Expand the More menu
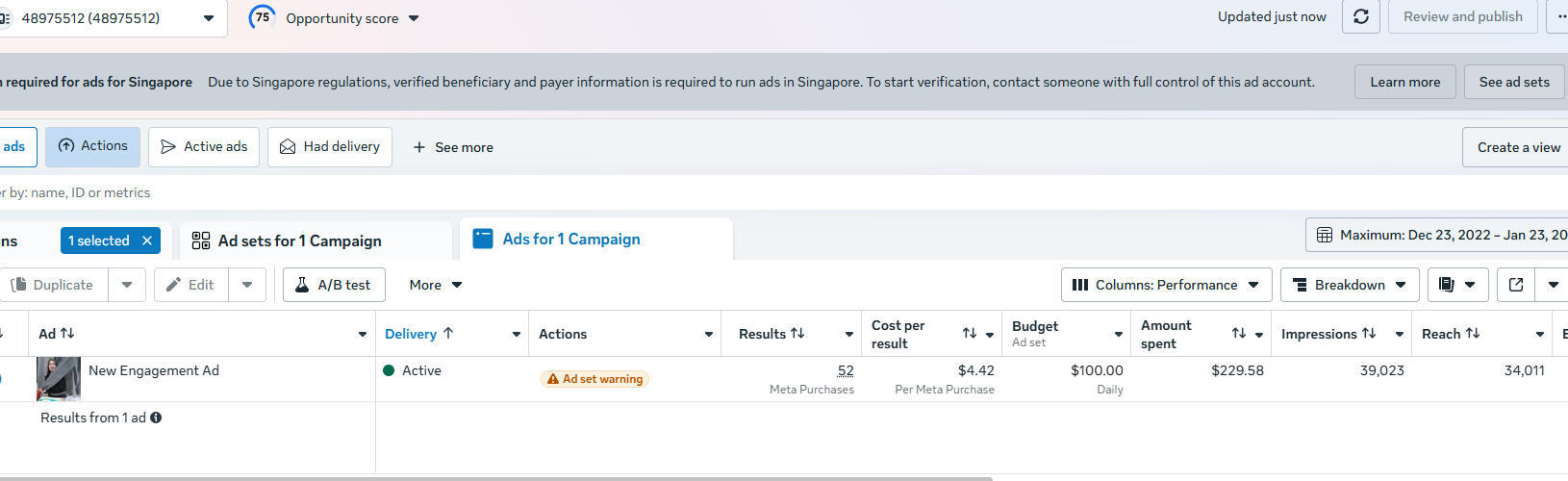 point(436,285)
